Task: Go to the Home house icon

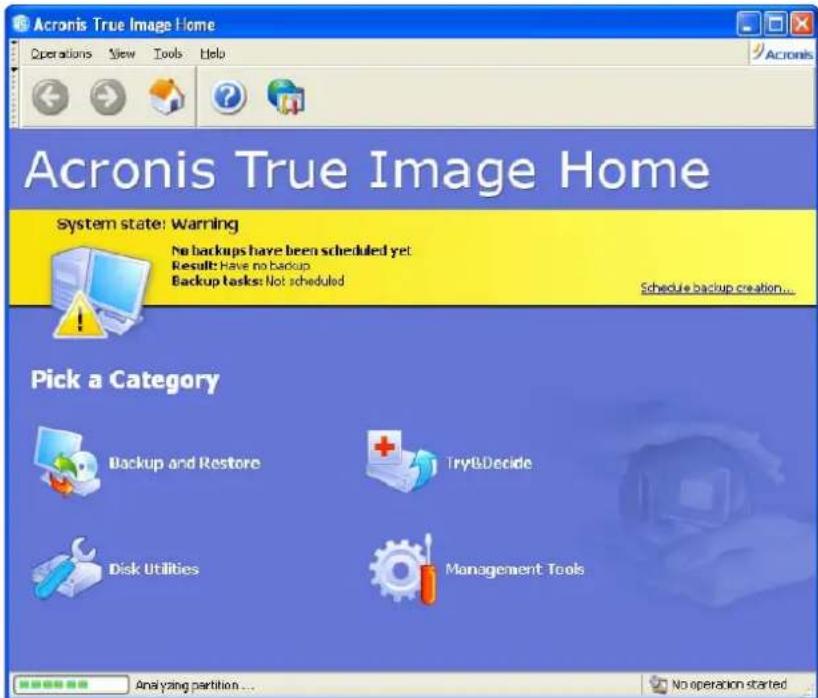Action: pyautogui.click(x=167, y=96)
